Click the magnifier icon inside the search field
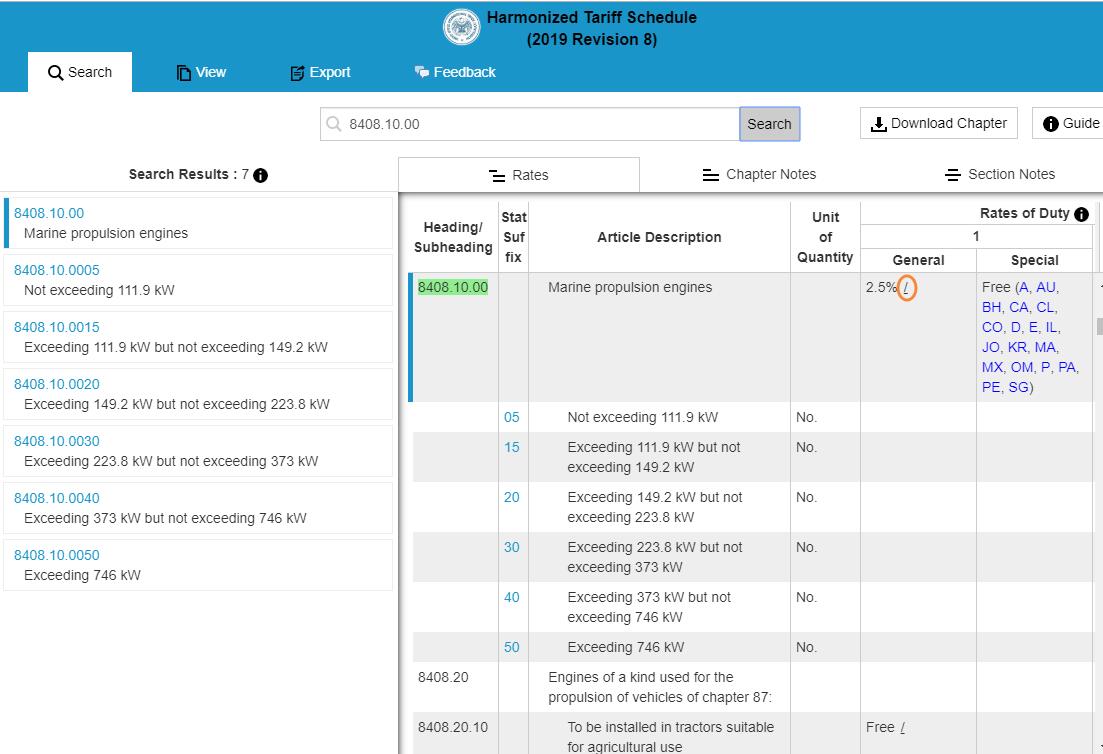The height and width of the screenshot is (754, 1103). pyautogui.click(x=334, y=124)
